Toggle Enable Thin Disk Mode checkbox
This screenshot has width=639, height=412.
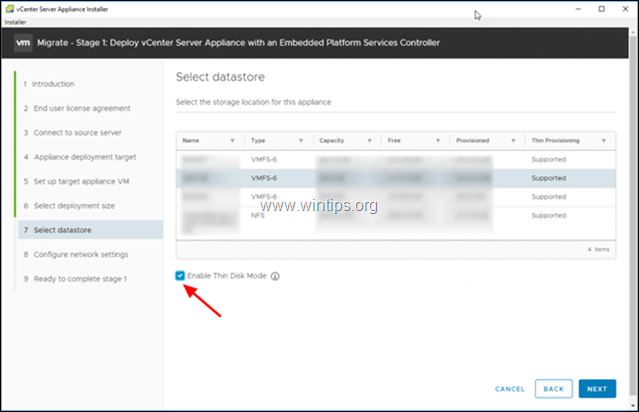click(x=180, y=276)
